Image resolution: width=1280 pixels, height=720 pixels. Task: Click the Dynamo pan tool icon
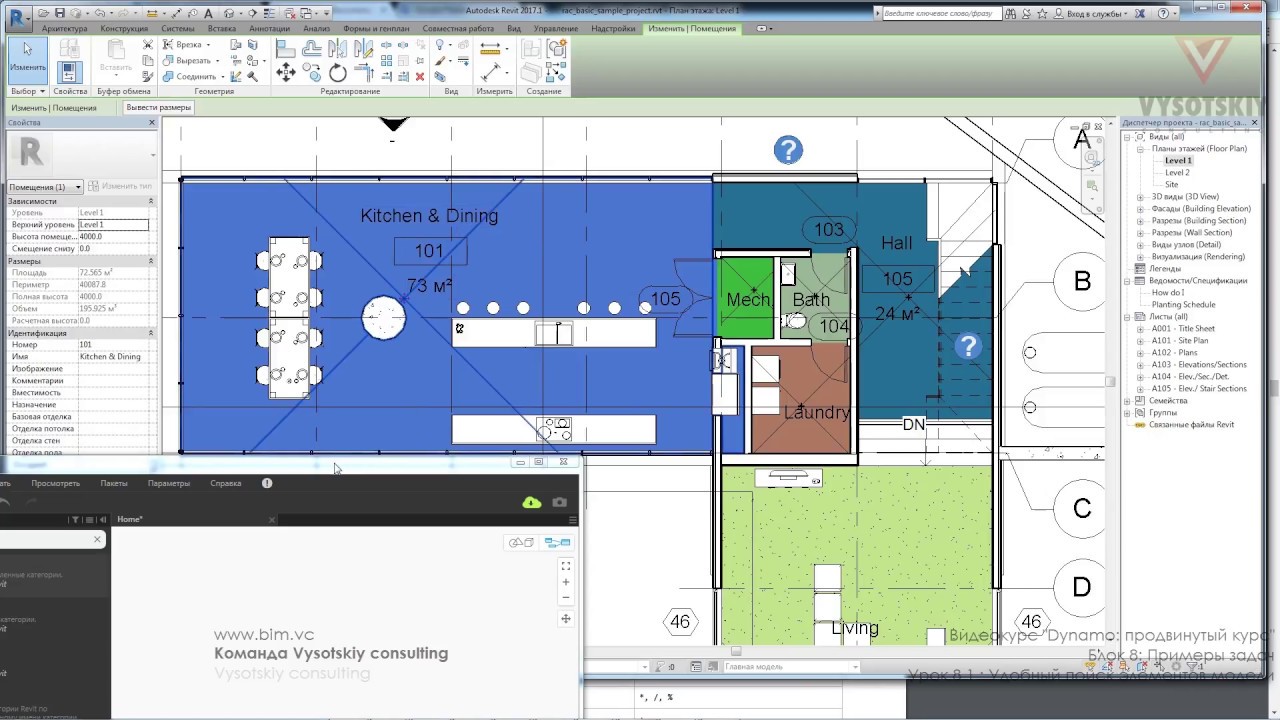tap(566, 619)
